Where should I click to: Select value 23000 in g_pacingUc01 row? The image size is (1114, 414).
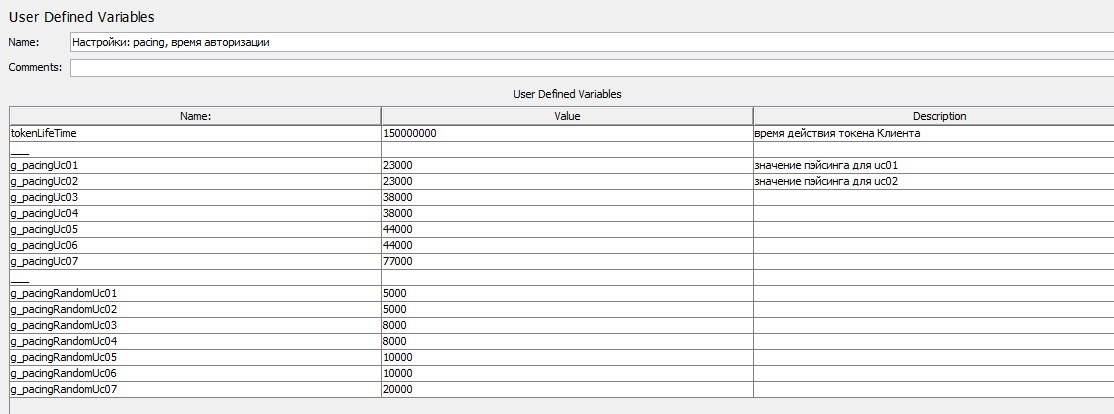(567, 165)
